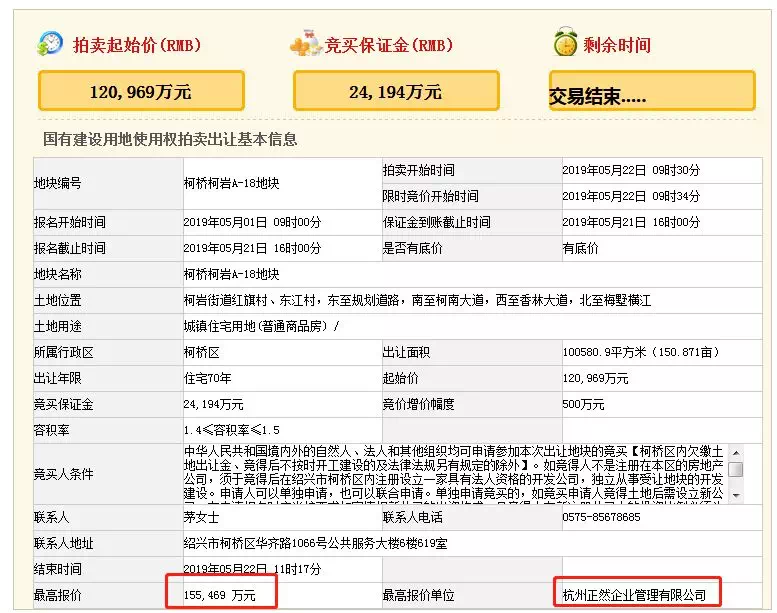Click the 竞买保证金 label in the table

(x=63, y=404)
